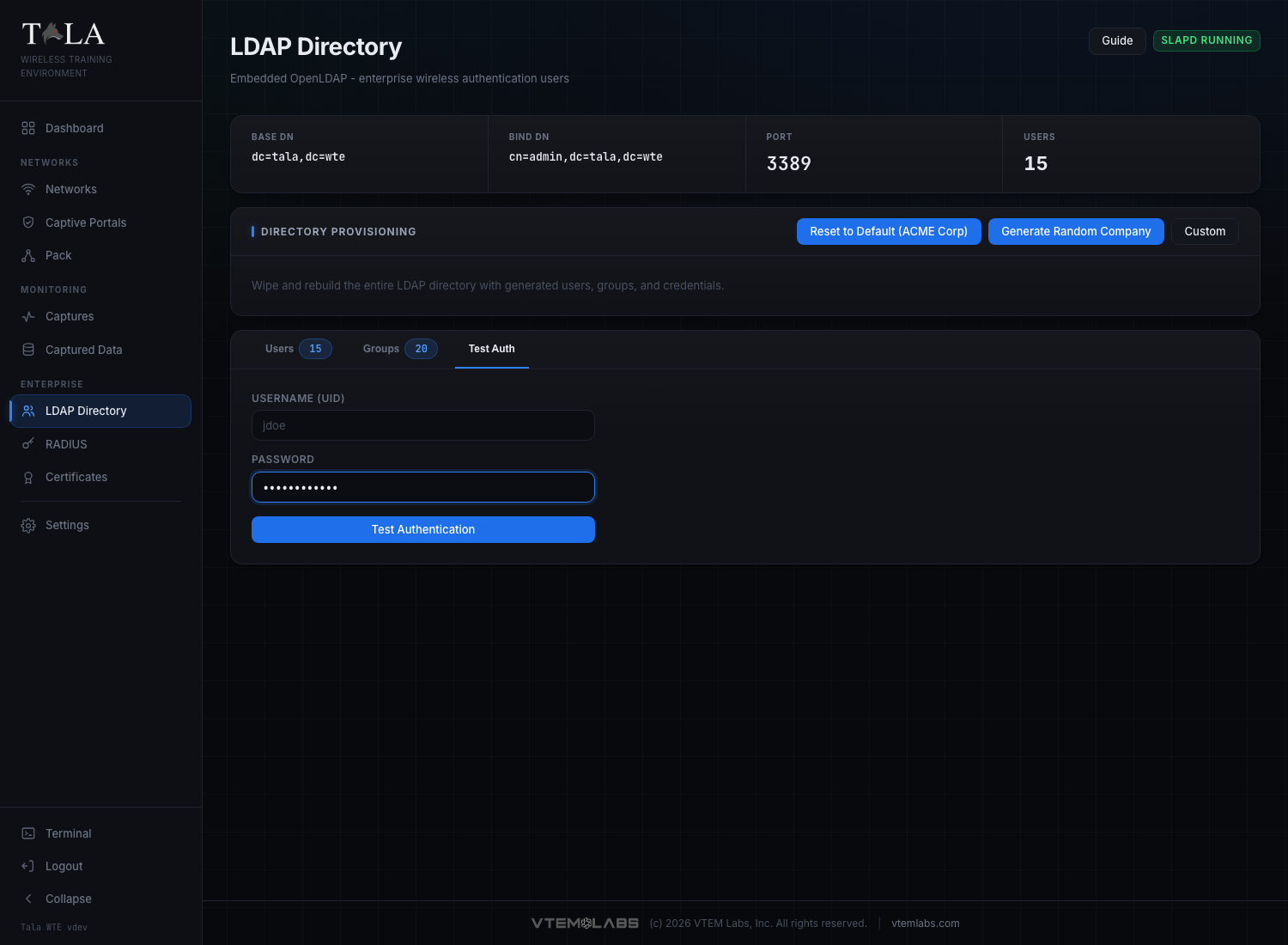The image size is (1288, 945).
Task: Click the copyright VTEM Labs text
Action: (758, 924)
